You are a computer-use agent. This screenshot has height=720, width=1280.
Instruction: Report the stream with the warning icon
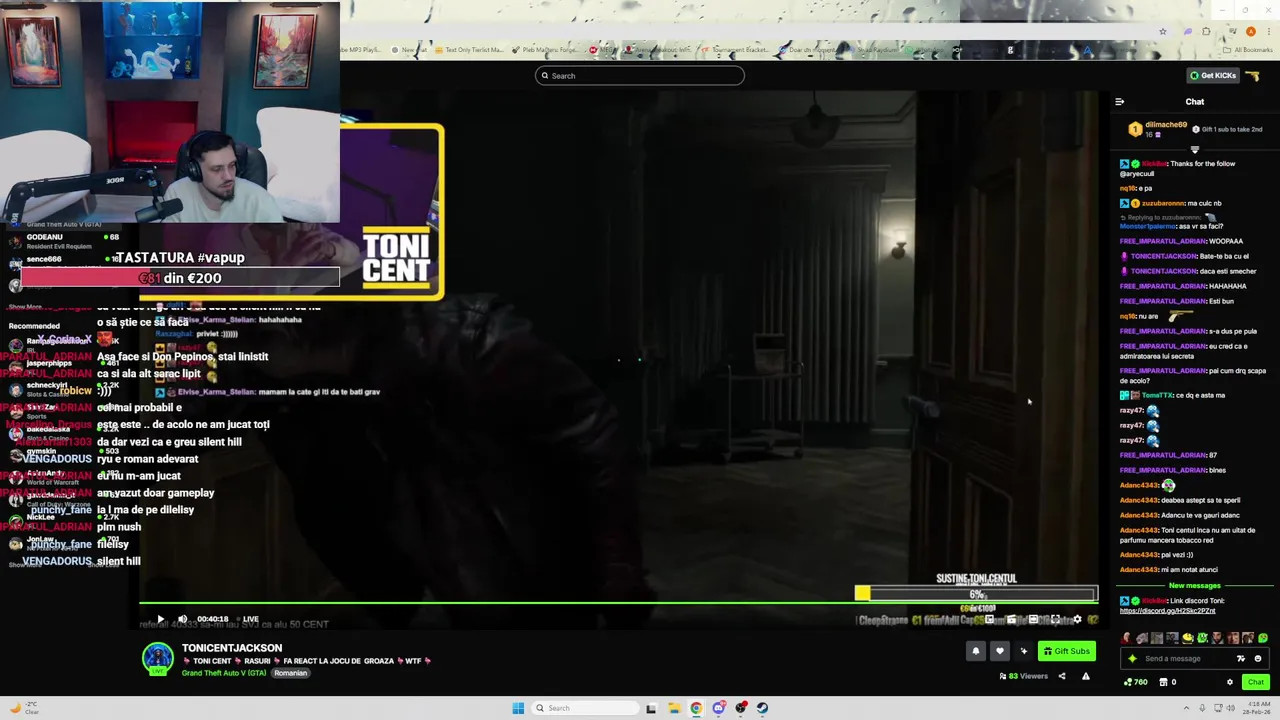[1085, 676]
